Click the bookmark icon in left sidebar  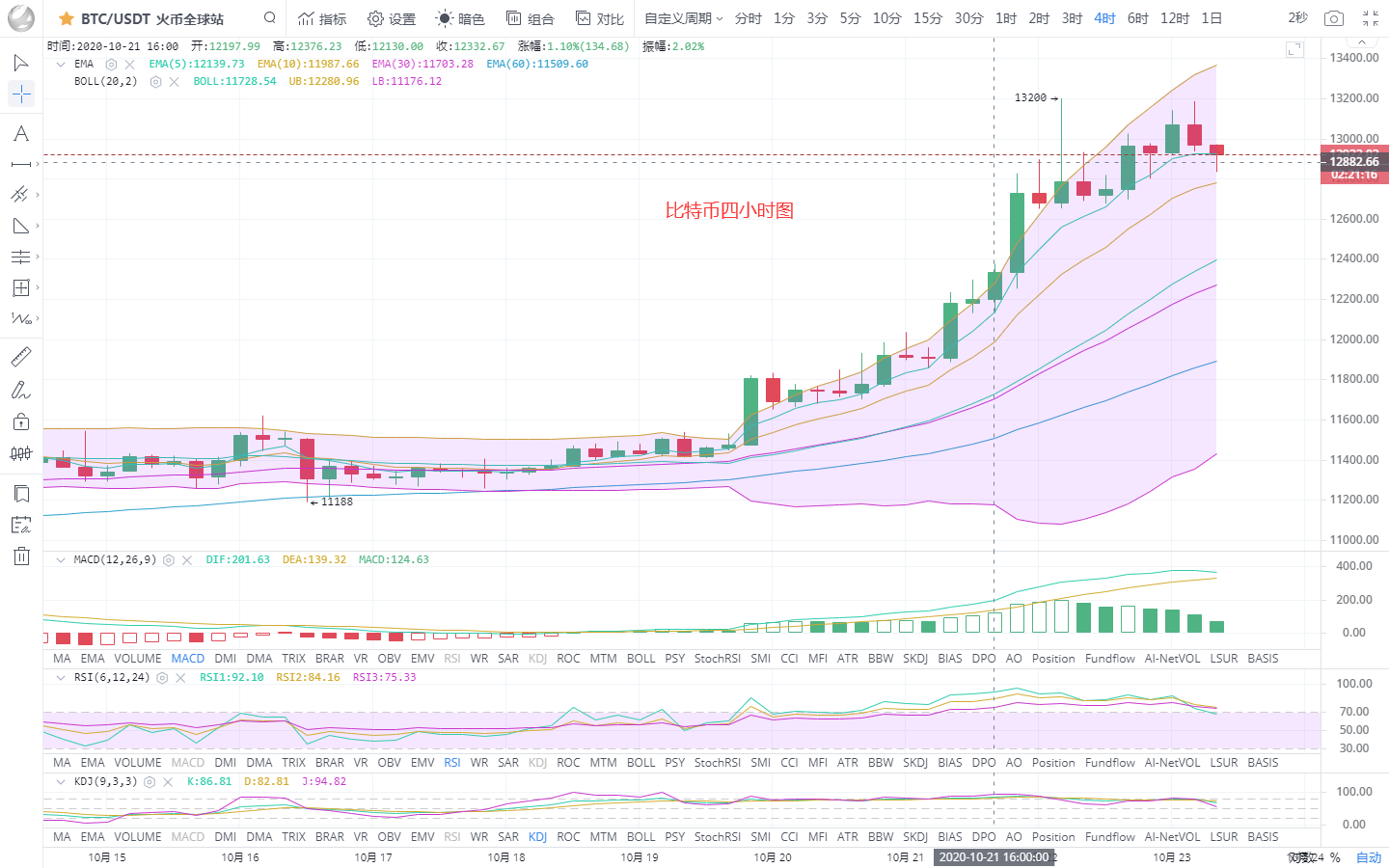click(20, 494)
